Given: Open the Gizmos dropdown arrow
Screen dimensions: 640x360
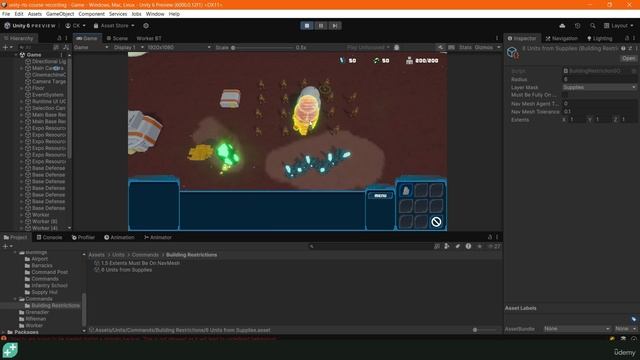Looking at the screenshot, I should coord(498,47).
